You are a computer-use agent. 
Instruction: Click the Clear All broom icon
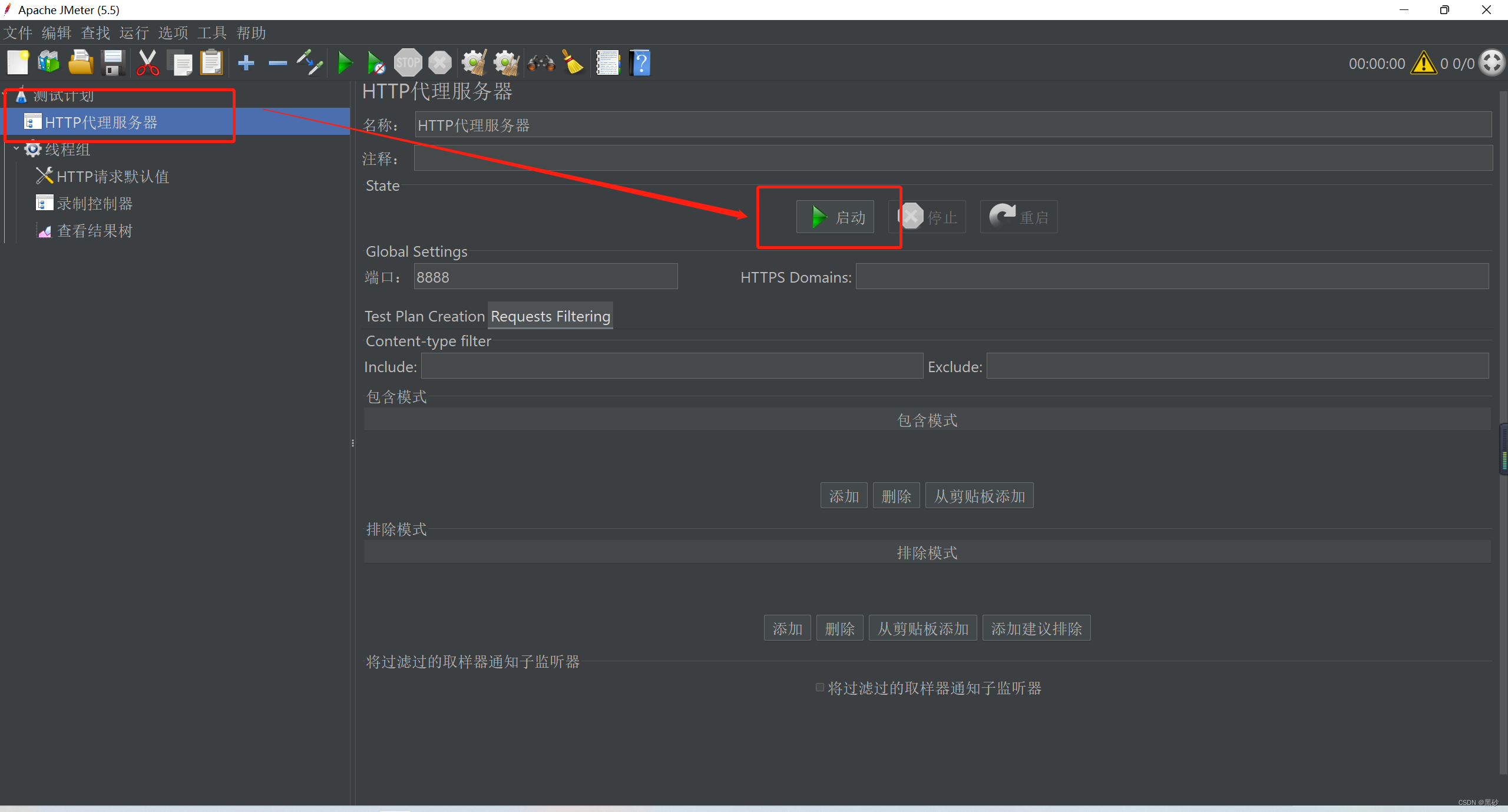[x=506, y=62]
